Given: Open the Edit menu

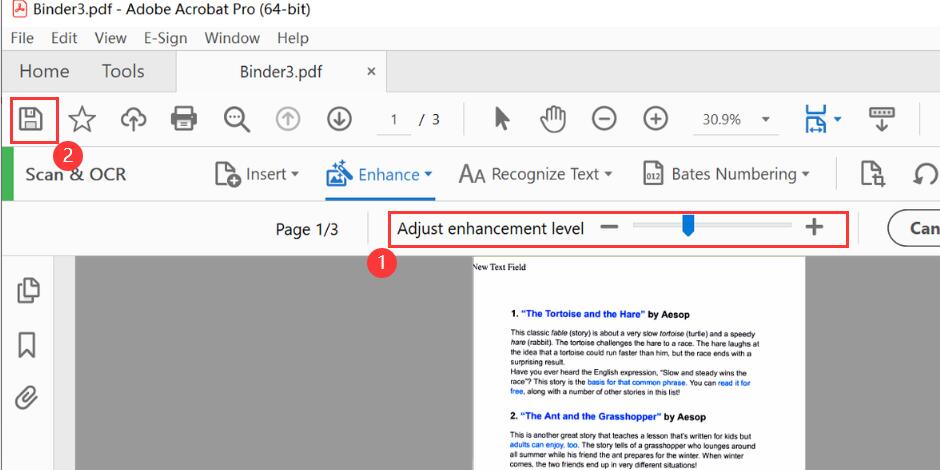Looking at the screenshot, I should 64,38.
